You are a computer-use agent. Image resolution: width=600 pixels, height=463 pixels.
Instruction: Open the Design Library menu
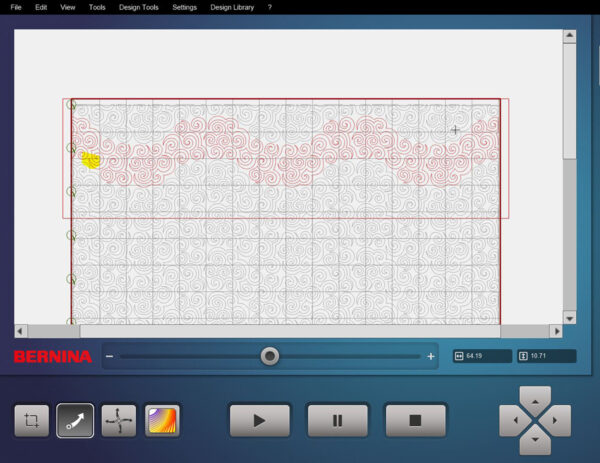click(x=232, y=7)
